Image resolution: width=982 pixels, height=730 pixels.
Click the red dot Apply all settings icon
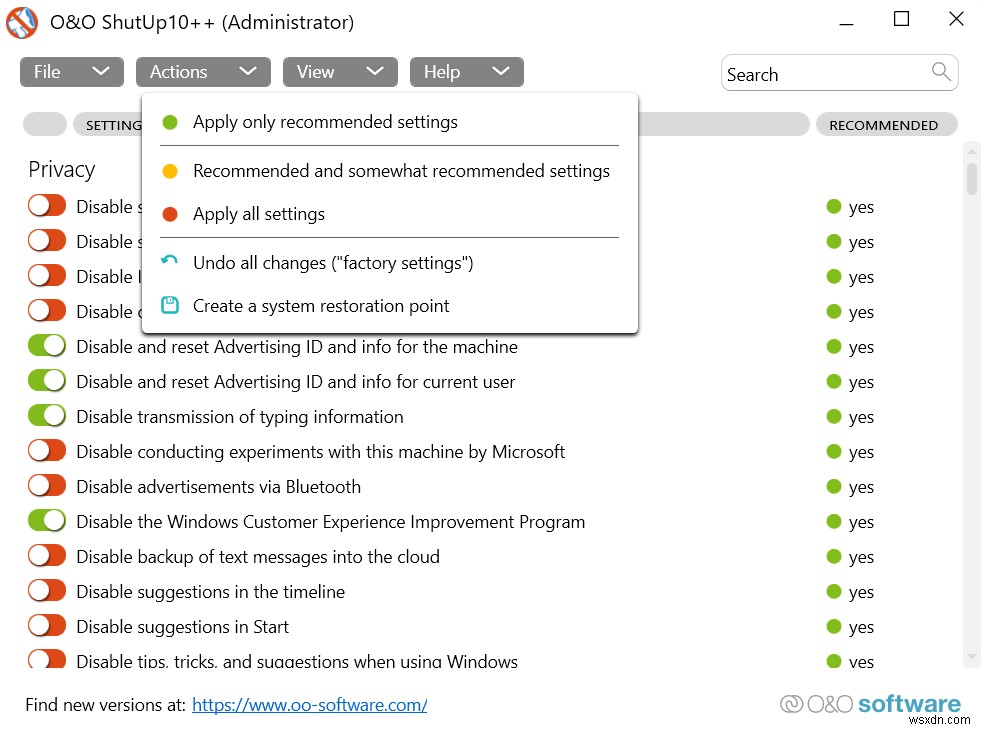[x=170, y=214]
